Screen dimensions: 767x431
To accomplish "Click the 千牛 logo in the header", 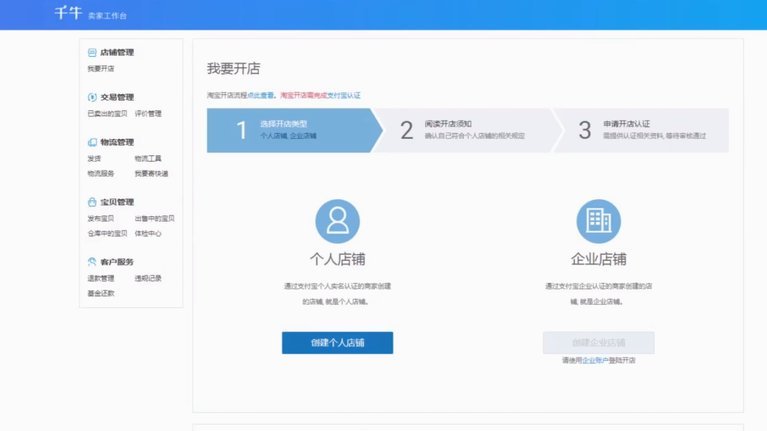I will [68, 13].
